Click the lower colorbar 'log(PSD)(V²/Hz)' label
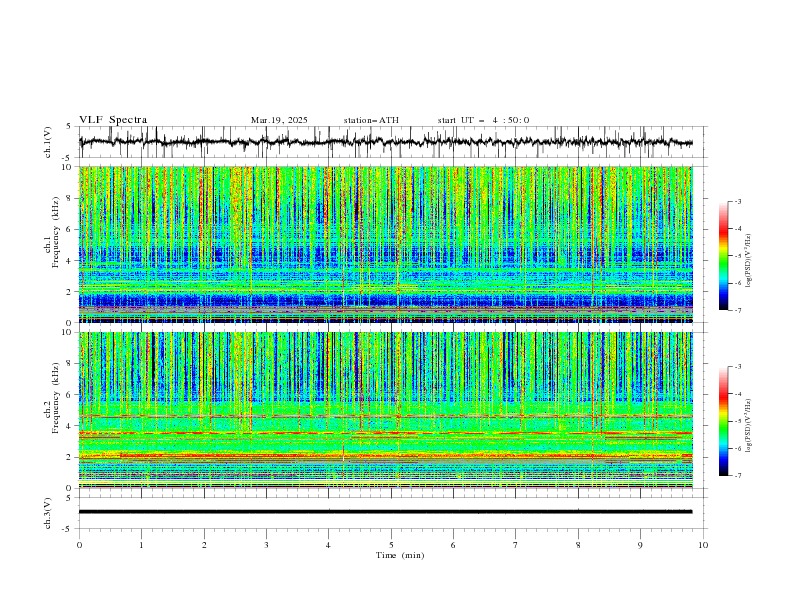 coord(749,426)
